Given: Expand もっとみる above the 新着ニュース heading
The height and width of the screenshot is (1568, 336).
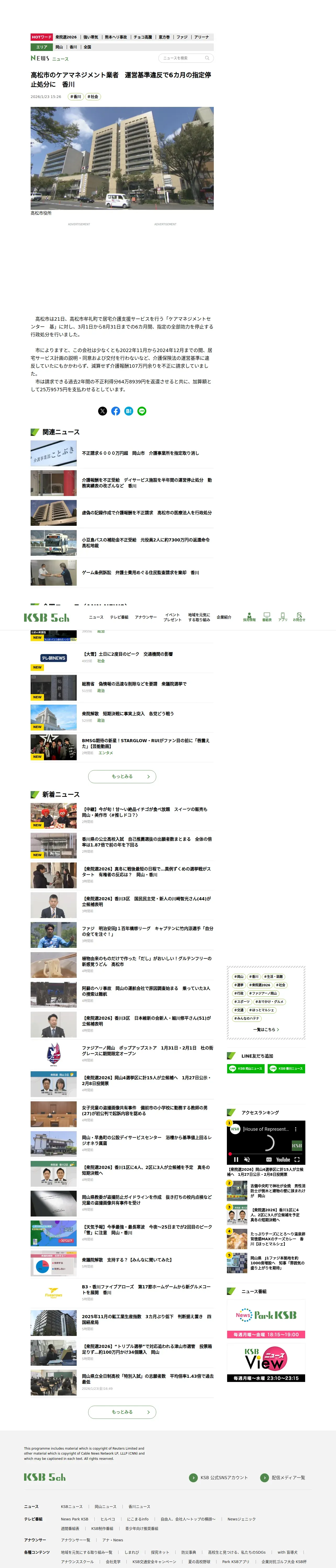Looking at the screenshot, I should [122, 776].
